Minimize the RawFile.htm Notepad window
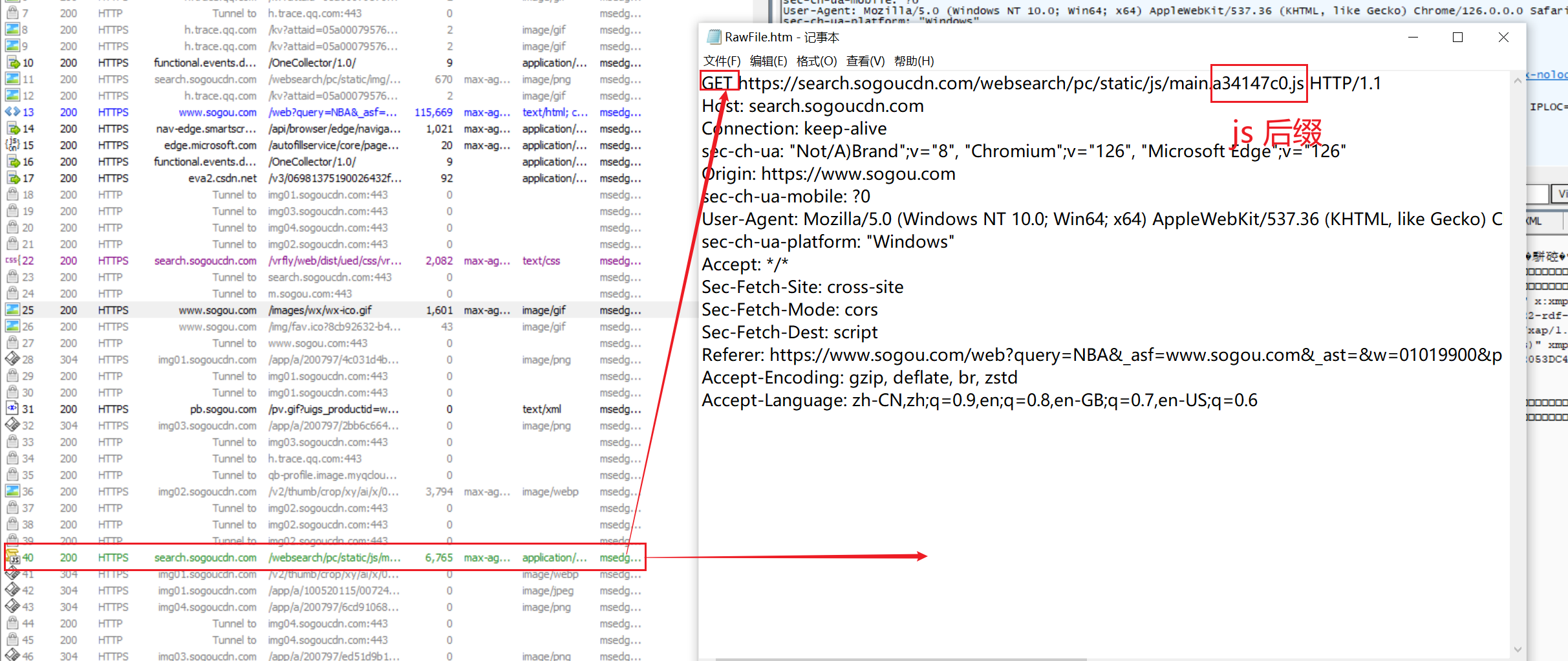The height and width of the screenshot is (661, 1568). point(1413,38)
